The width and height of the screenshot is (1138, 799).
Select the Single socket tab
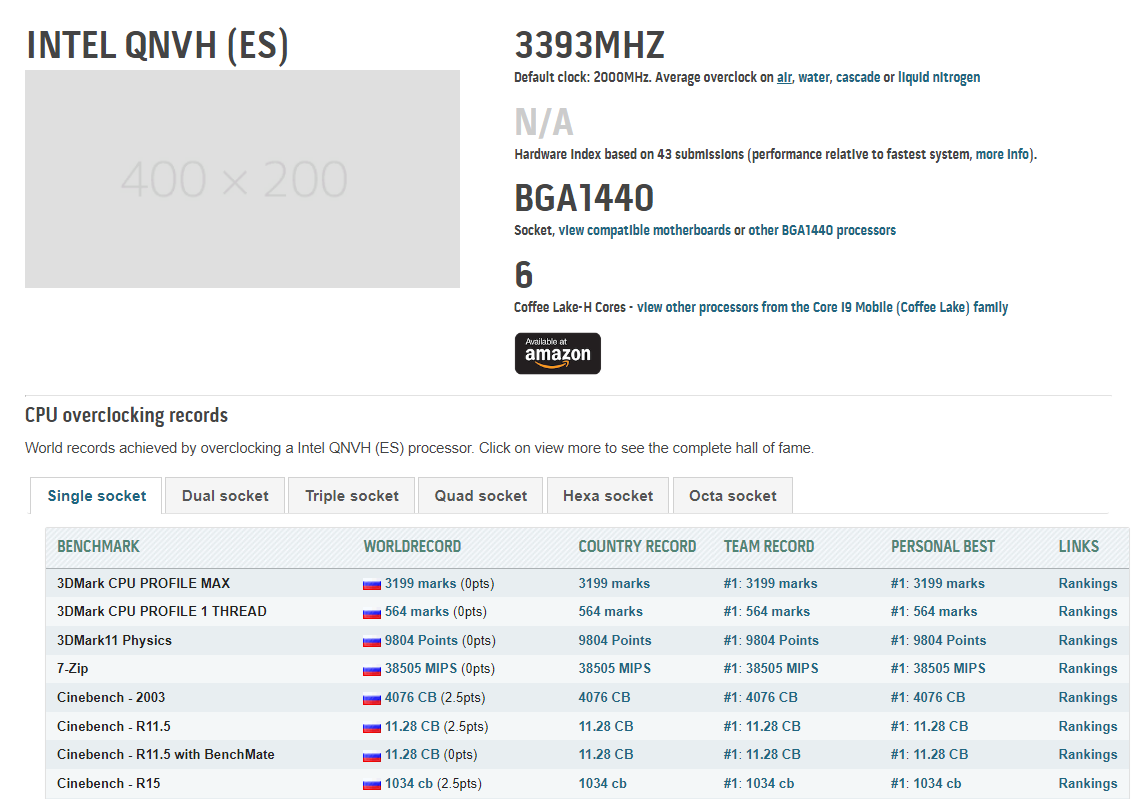pos(97,496)
